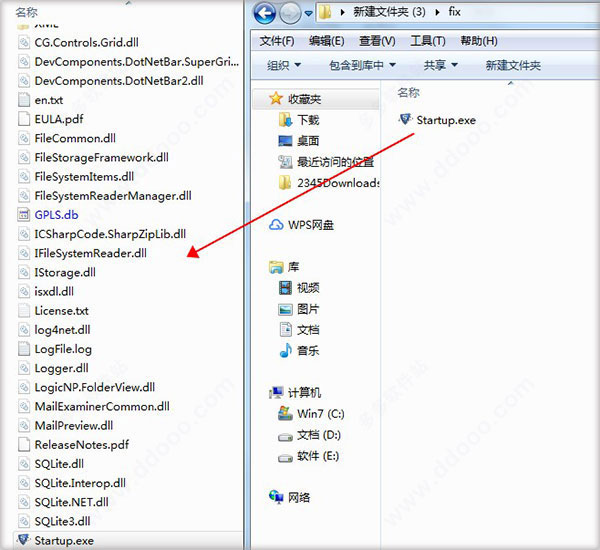Click the folder icon in address bar
The image size is (600, 550).
325,13
